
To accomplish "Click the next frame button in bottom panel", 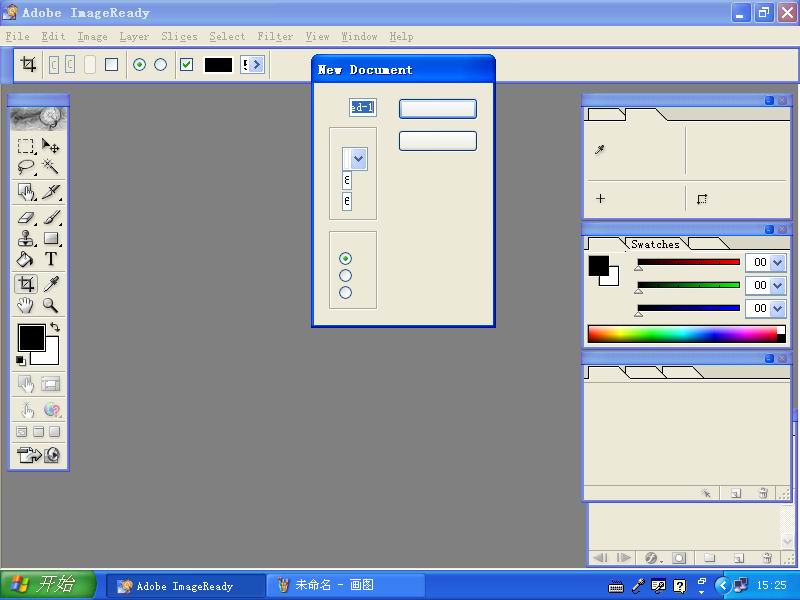I will click(623, 558).
